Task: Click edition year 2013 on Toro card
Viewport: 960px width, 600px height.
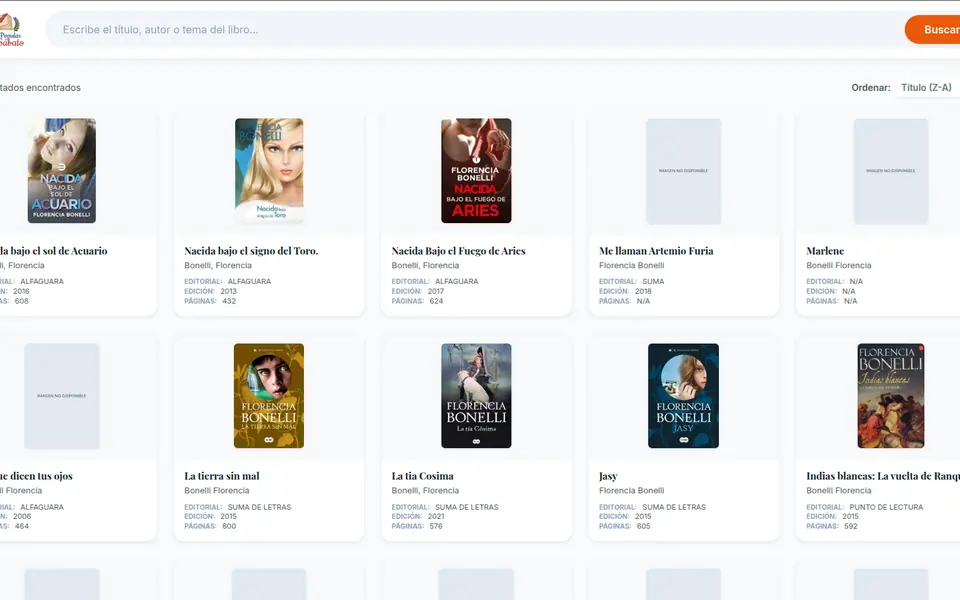Action: point(228,291)
